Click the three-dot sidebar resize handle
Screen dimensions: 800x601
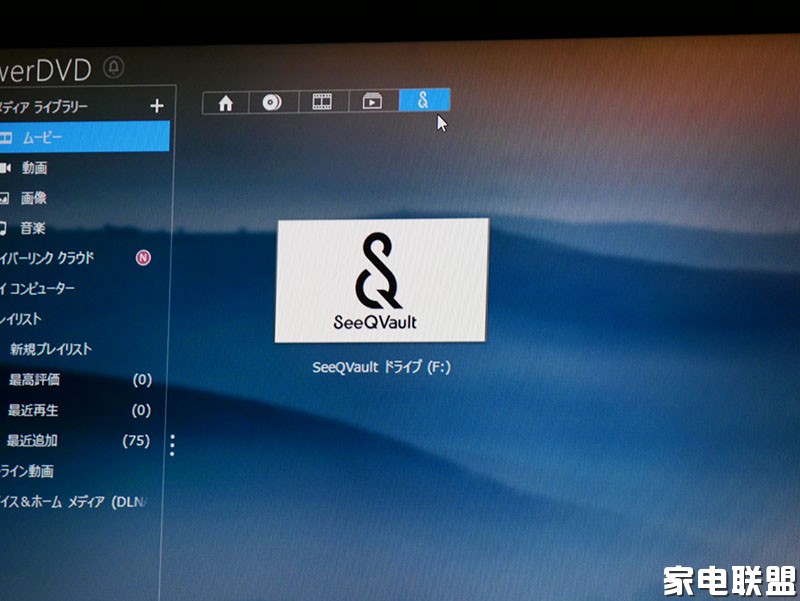[172, 445]
